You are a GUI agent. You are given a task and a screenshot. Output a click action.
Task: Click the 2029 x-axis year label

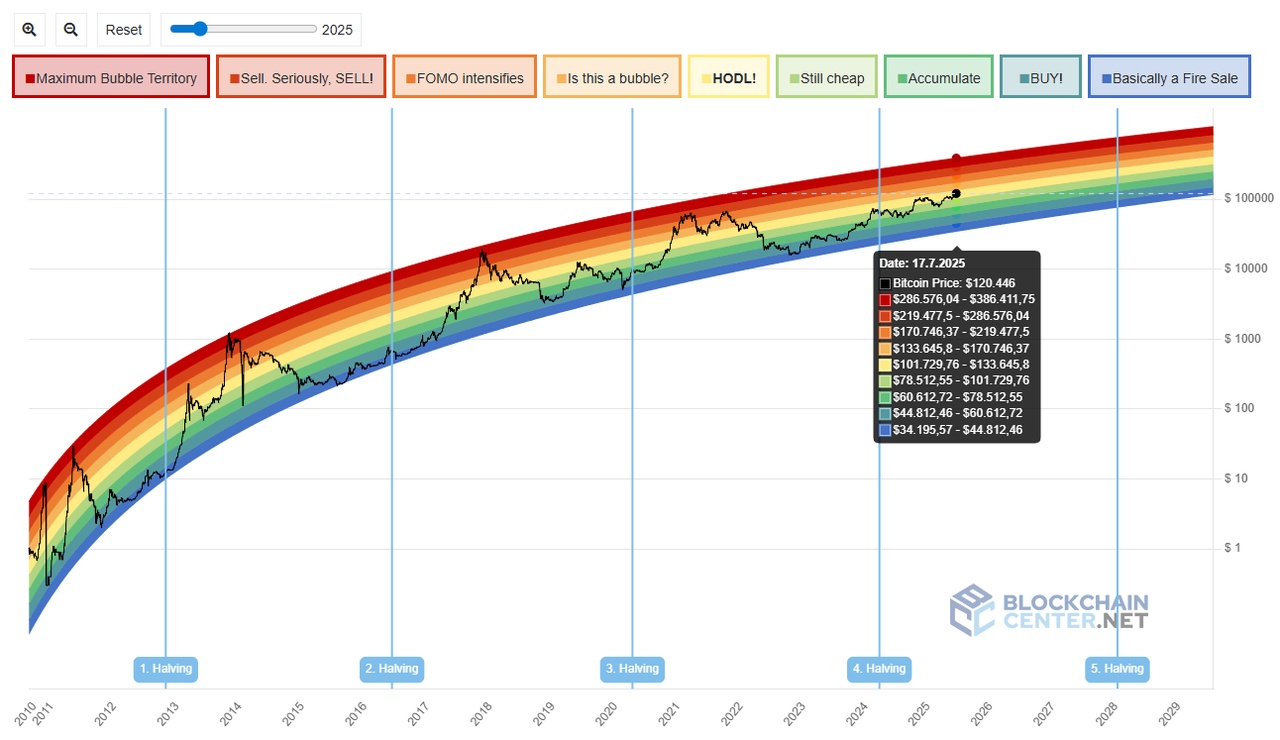(x=1169, y=713)
